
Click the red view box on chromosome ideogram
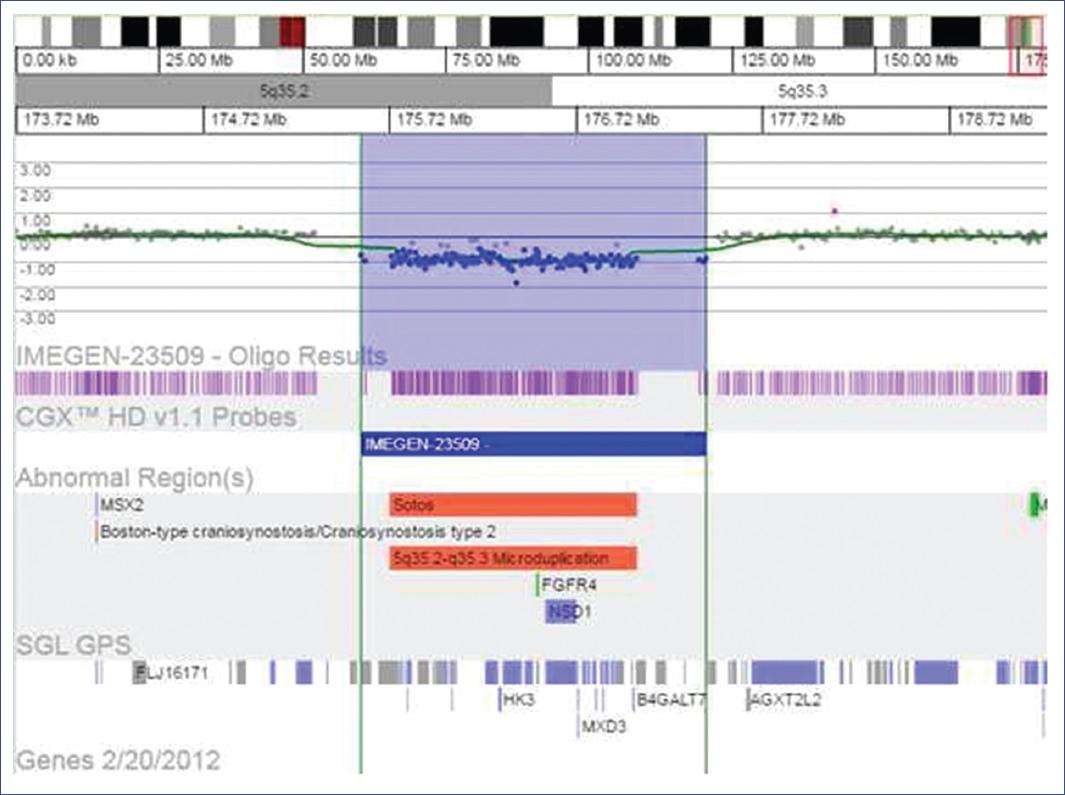click(x=1027, y=45)
